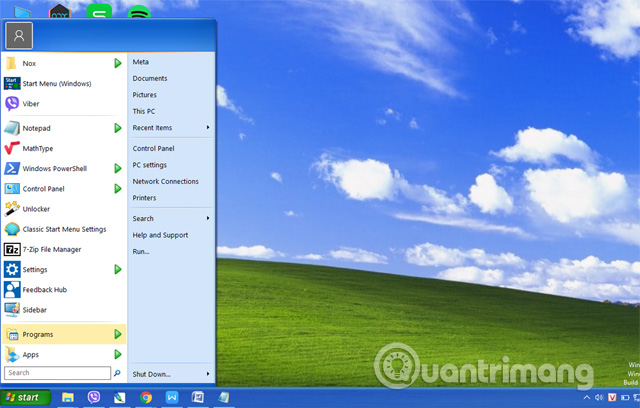Open Classic Start Menu Settings shell icon
Viewport: 640px width, 408px height.
(12, 229)
